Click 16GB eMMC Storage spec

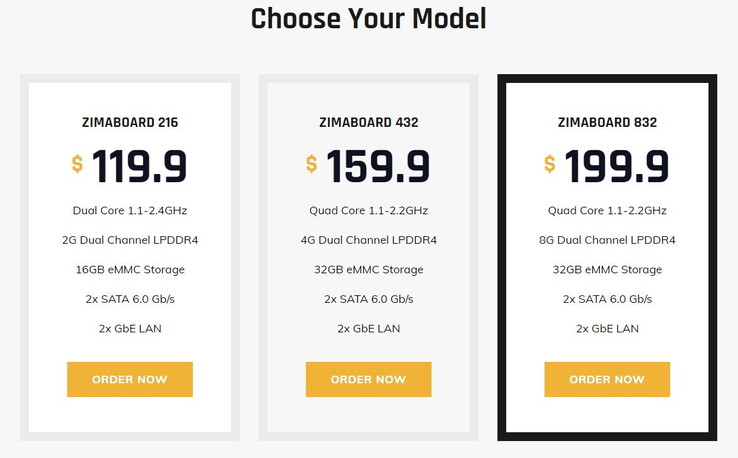(x=130, y=269)
